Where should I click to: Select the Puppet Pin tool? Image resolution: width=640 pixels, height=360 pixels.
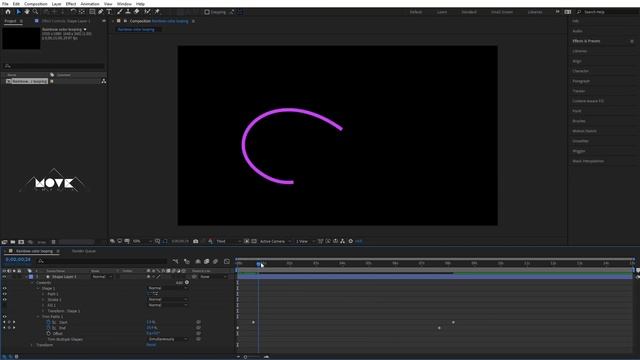tap(157, 12)
